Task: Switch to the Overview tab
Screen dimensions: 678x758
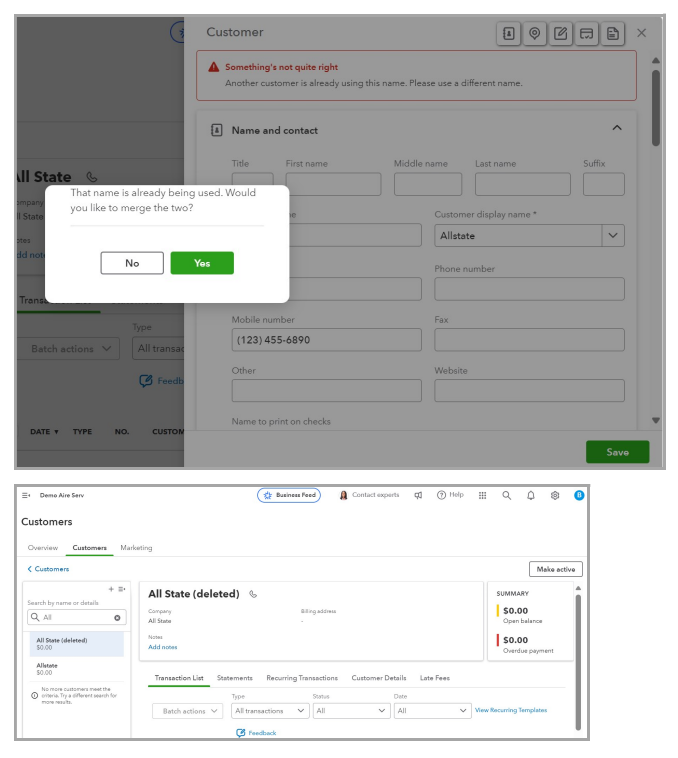Action: click(43, 548)
